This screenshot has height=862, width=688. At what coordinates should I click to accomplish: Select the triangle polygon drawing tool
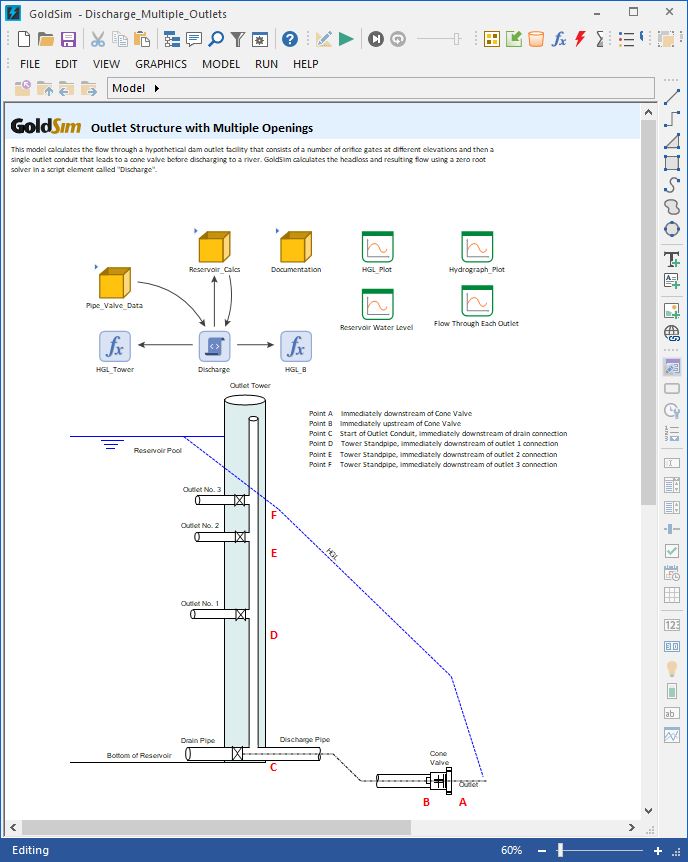tap(672, 141)
